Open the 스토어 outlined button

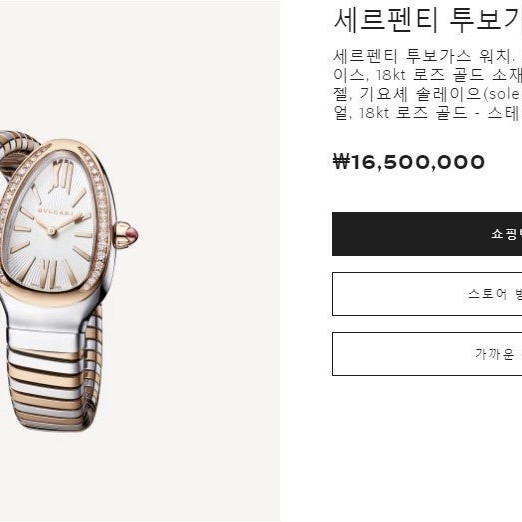point(427,294)
